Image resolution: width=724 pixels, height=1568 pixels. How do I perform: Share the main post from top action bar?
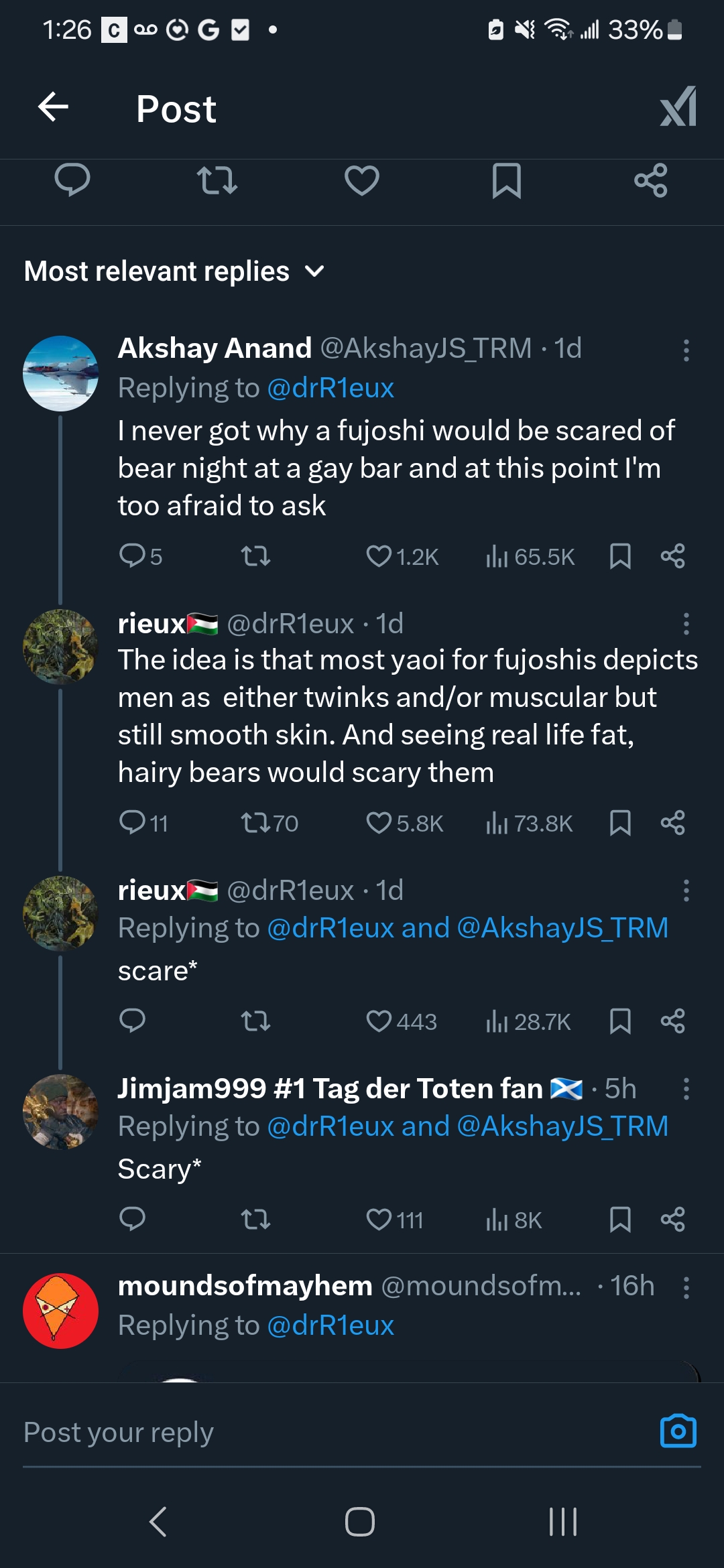click(x=650, y=181)
